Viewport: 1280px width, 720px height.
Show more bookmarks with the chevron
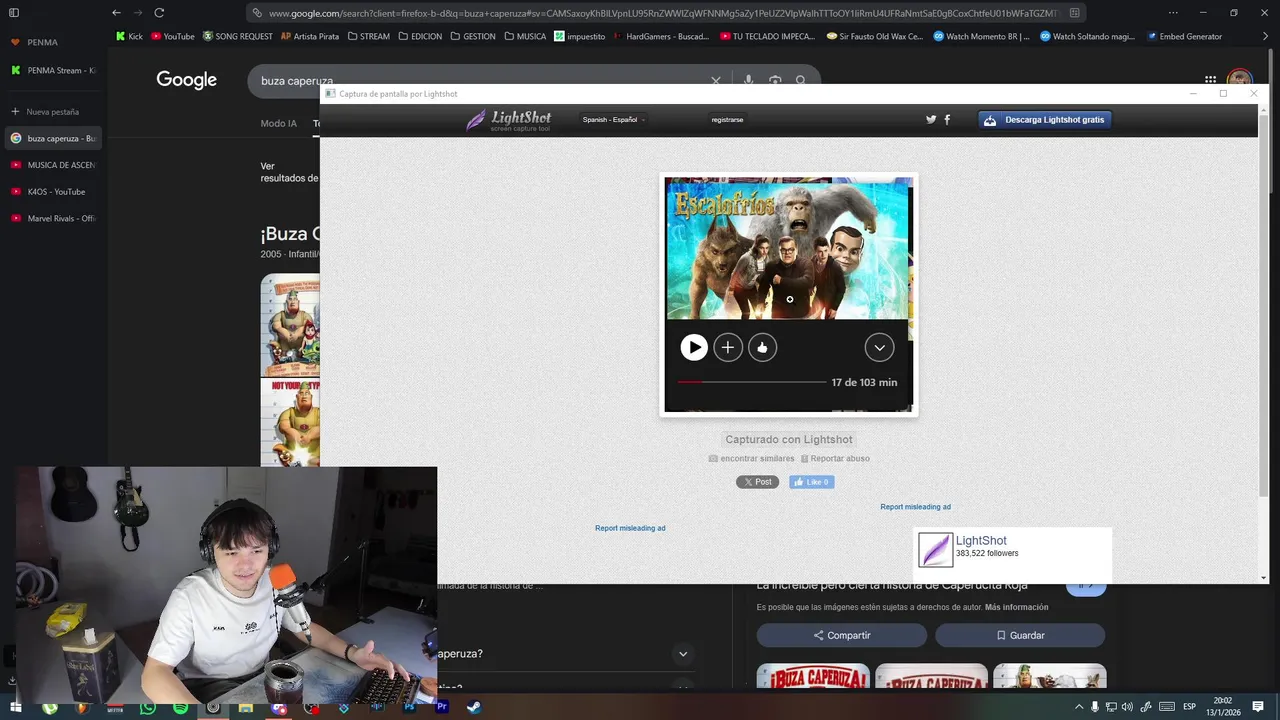coord(1265,36)
